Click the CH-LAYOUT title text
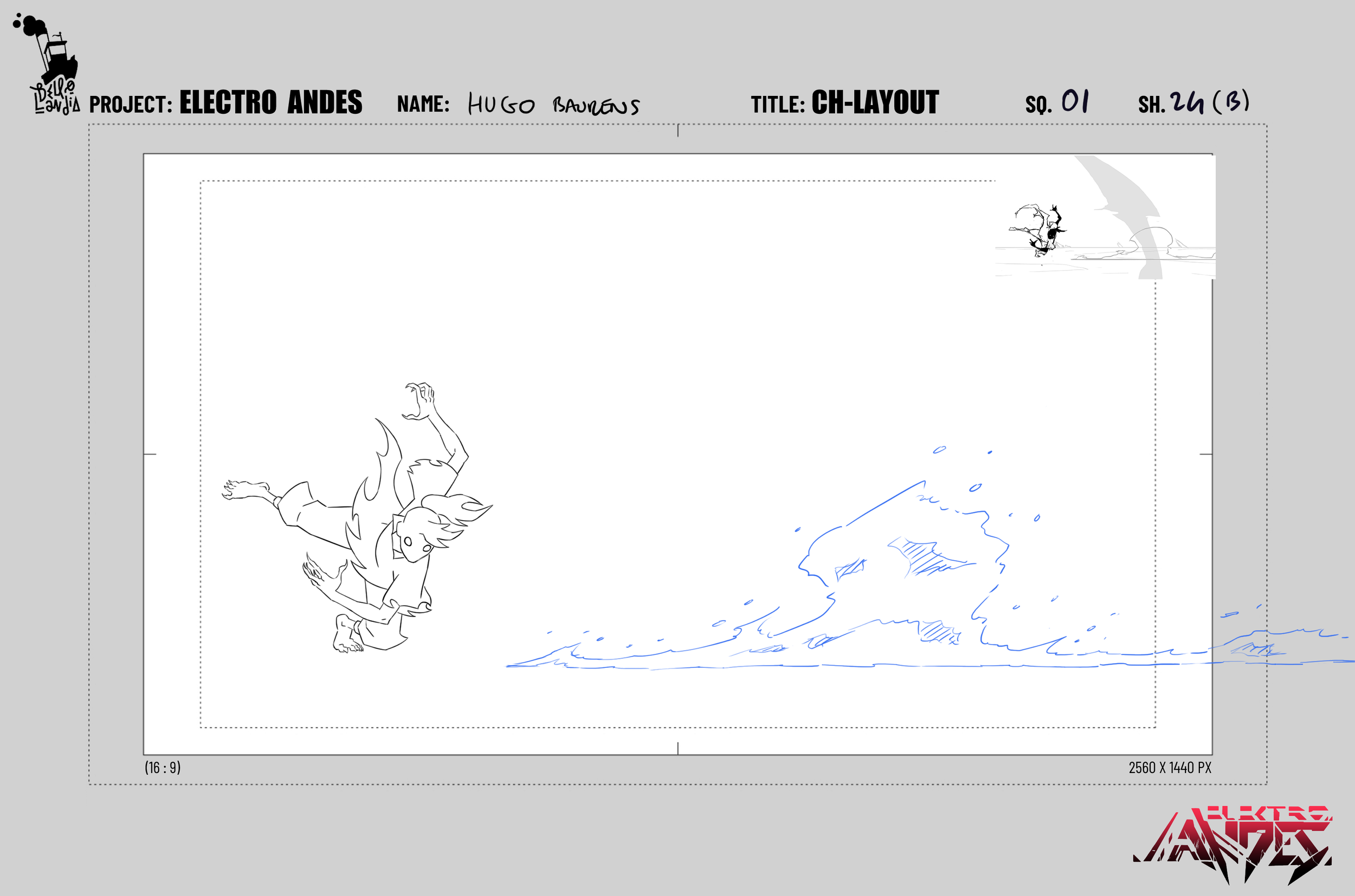Image resolution: width=1355 pixels, height=896 pixels. coord(875,103)
